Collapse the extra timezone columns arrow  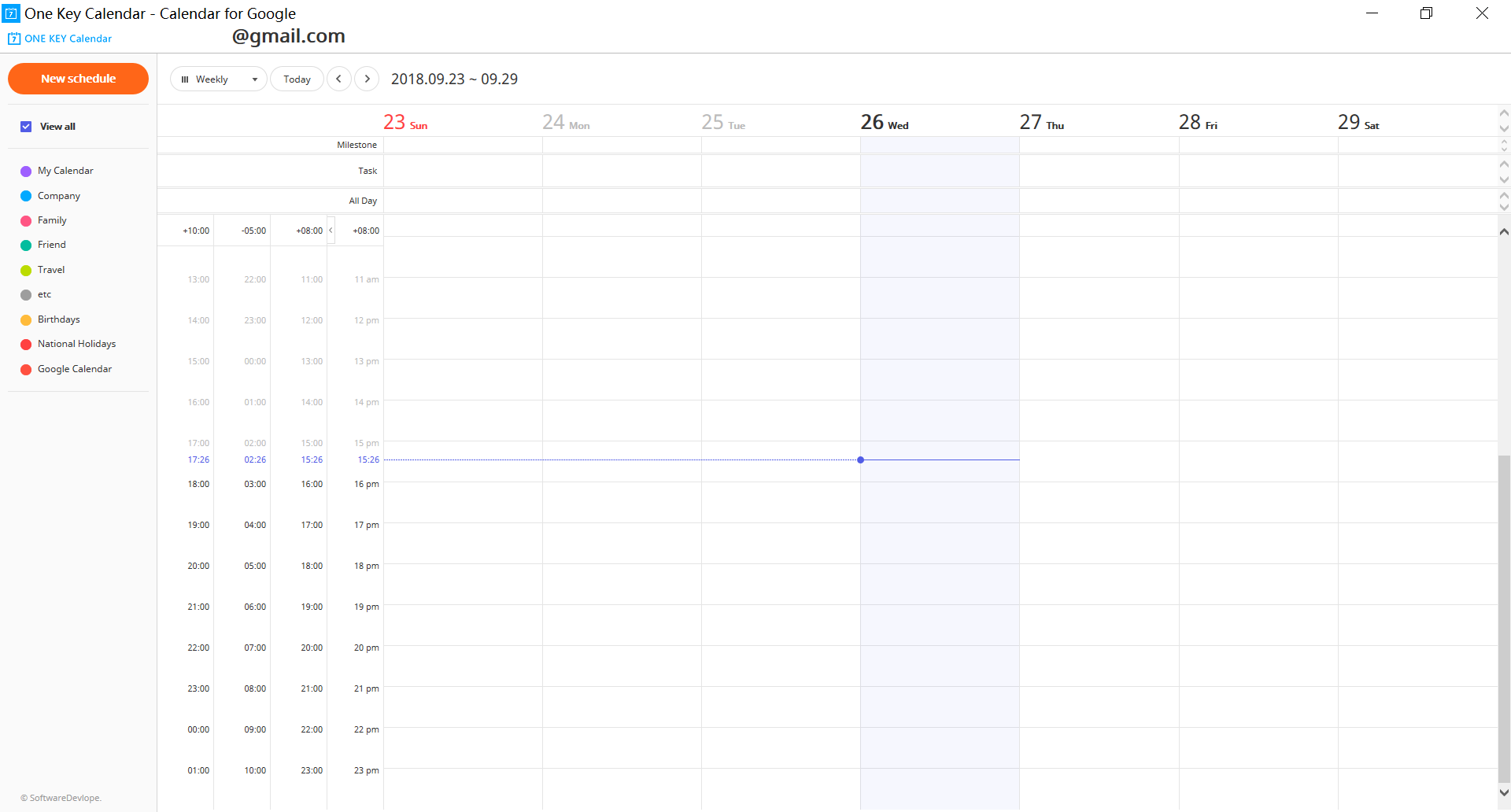[331, 231]
